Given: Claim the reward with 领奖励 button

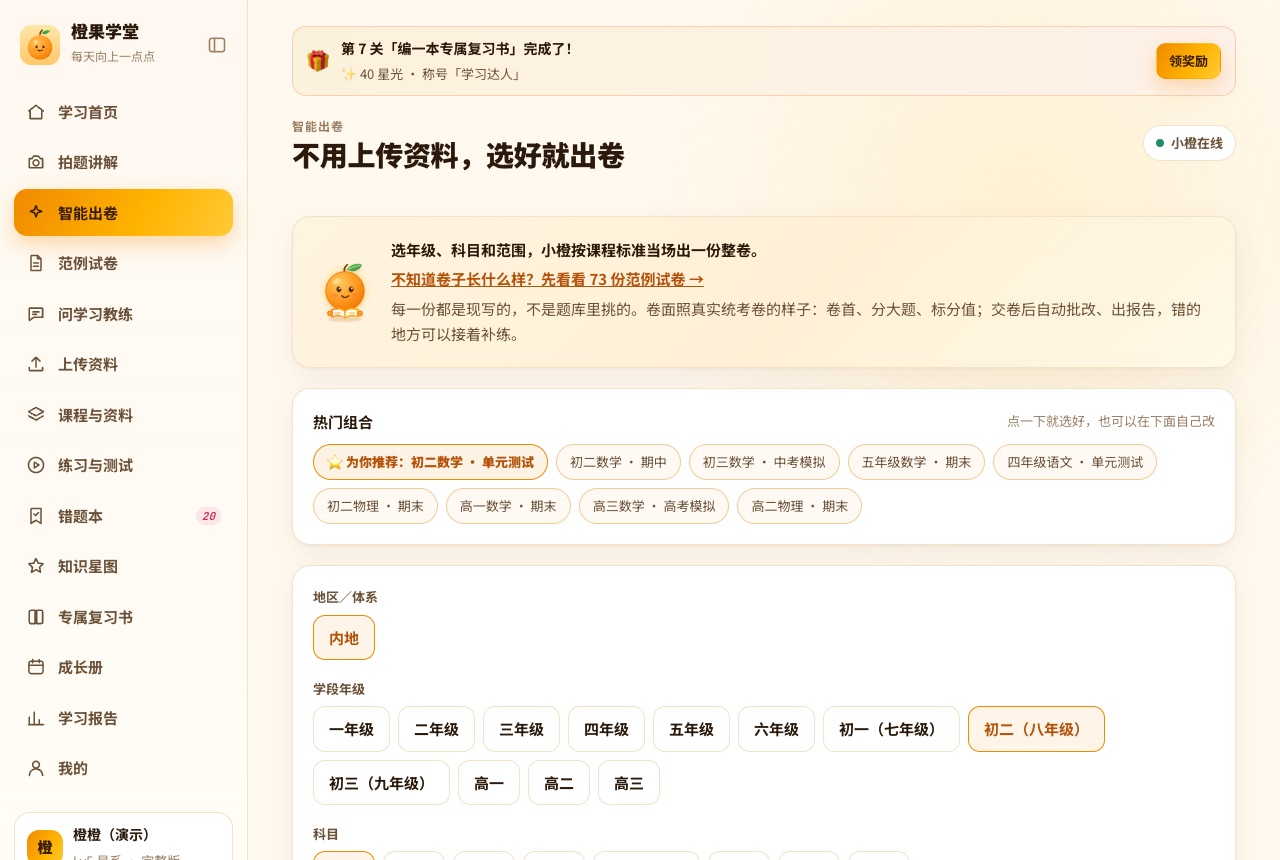Looking at the screenshot, I should (1188, 61).
